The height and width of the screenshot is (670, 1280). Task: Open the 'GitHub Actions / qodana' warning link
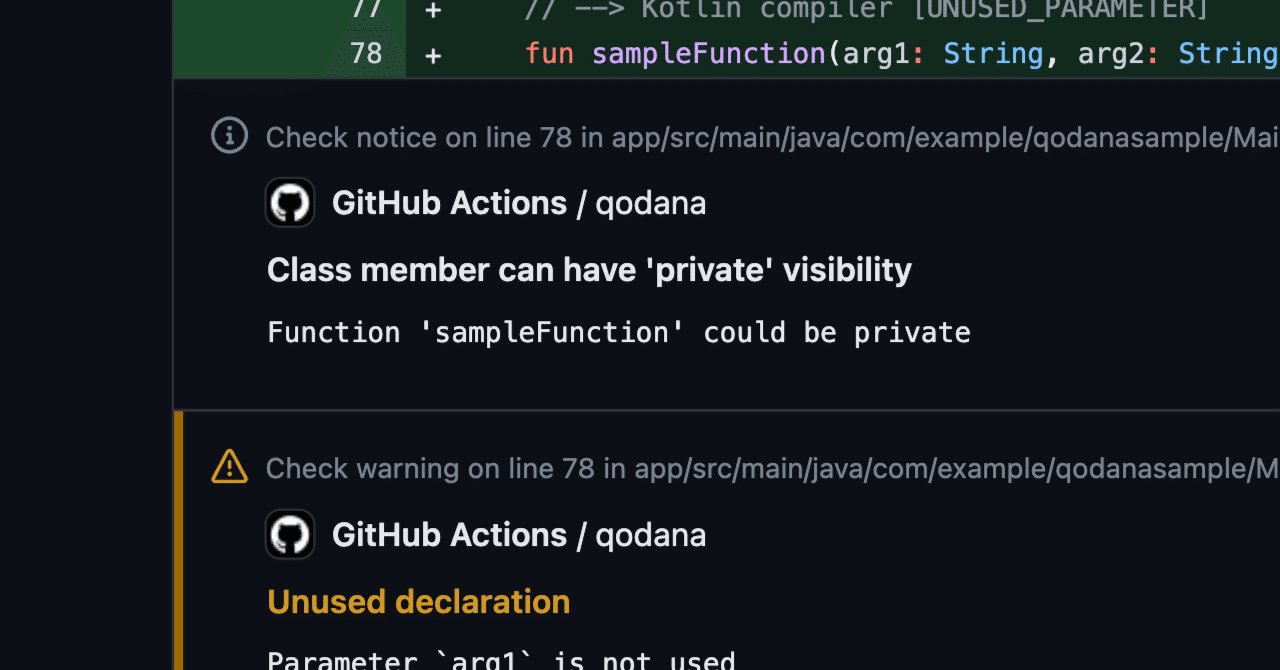pyautogui.click(x=518, y=534)
